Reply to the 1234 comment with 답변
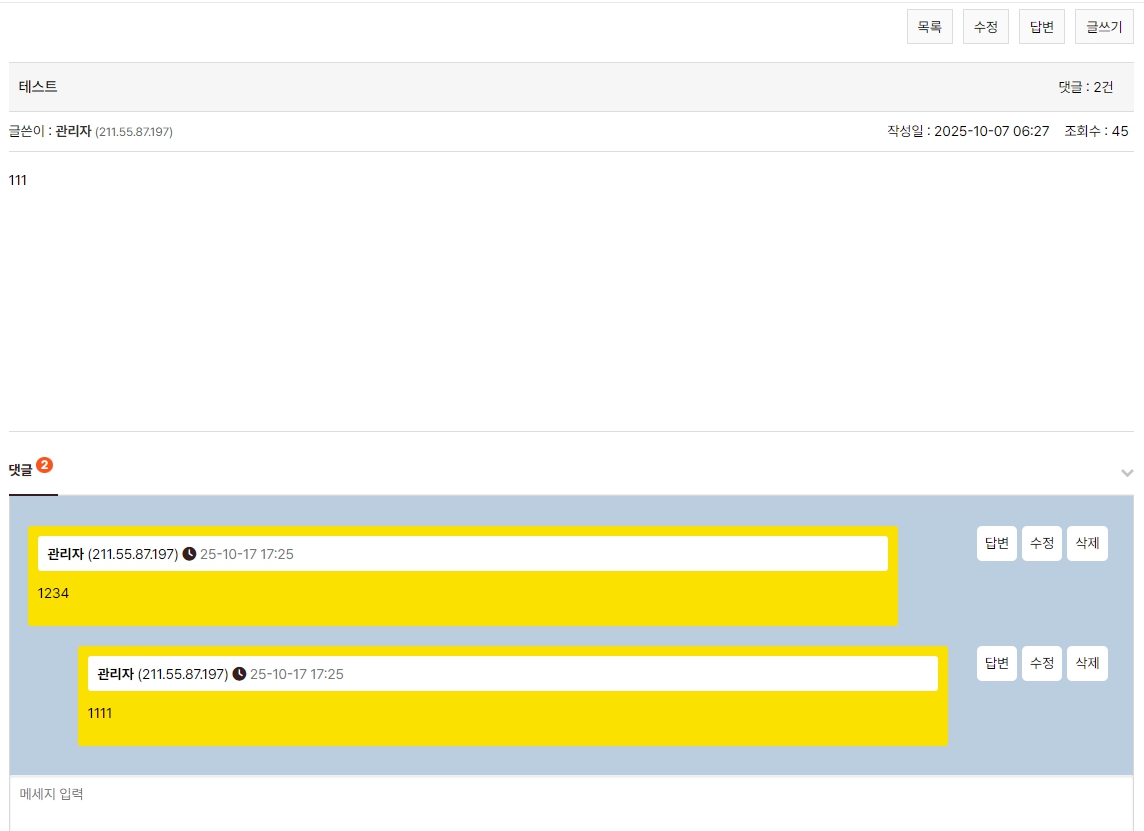 pos(996,543)
